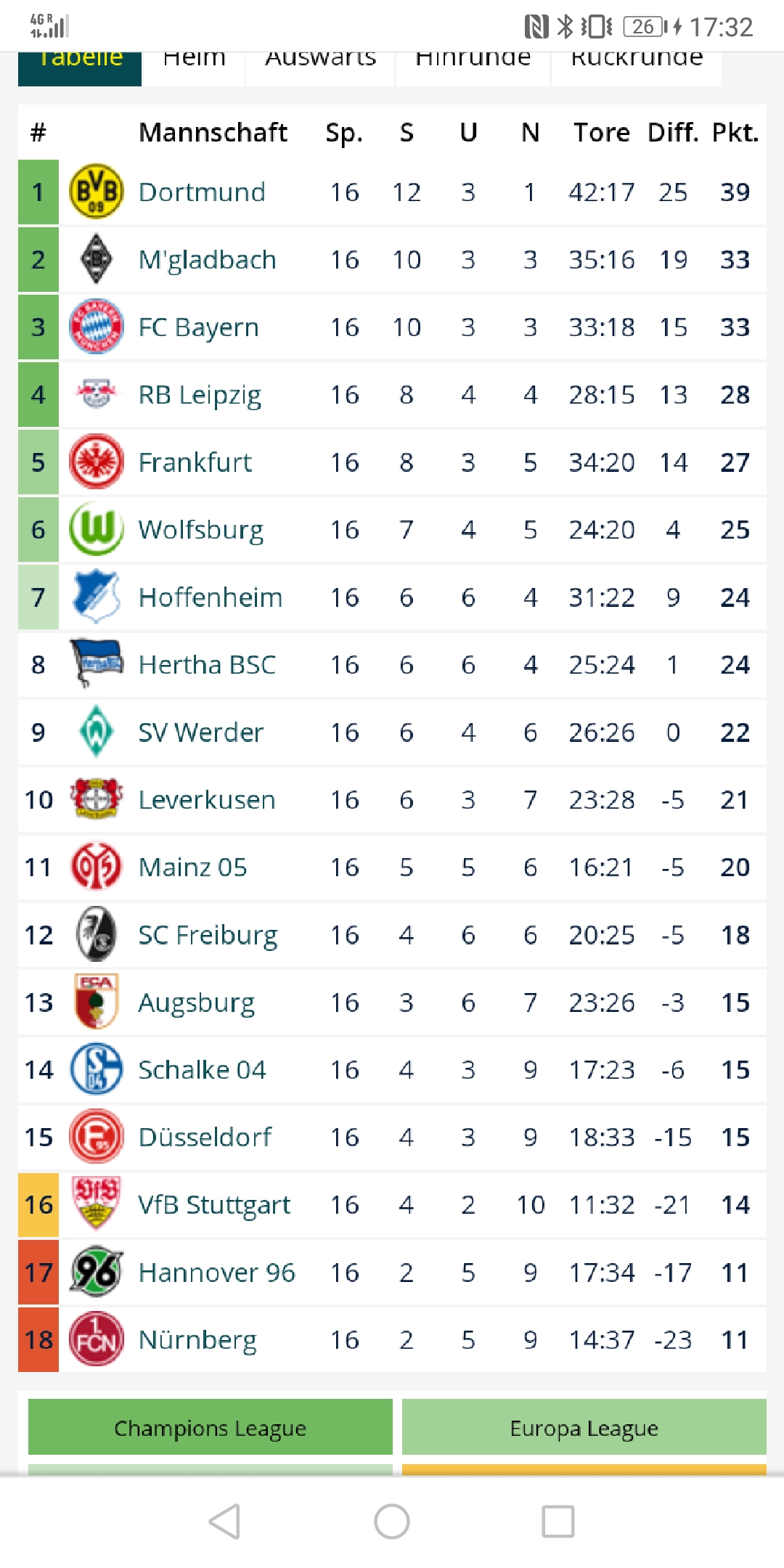
Task: Open the RB Leipzig team link
Action: click(200, 395)
